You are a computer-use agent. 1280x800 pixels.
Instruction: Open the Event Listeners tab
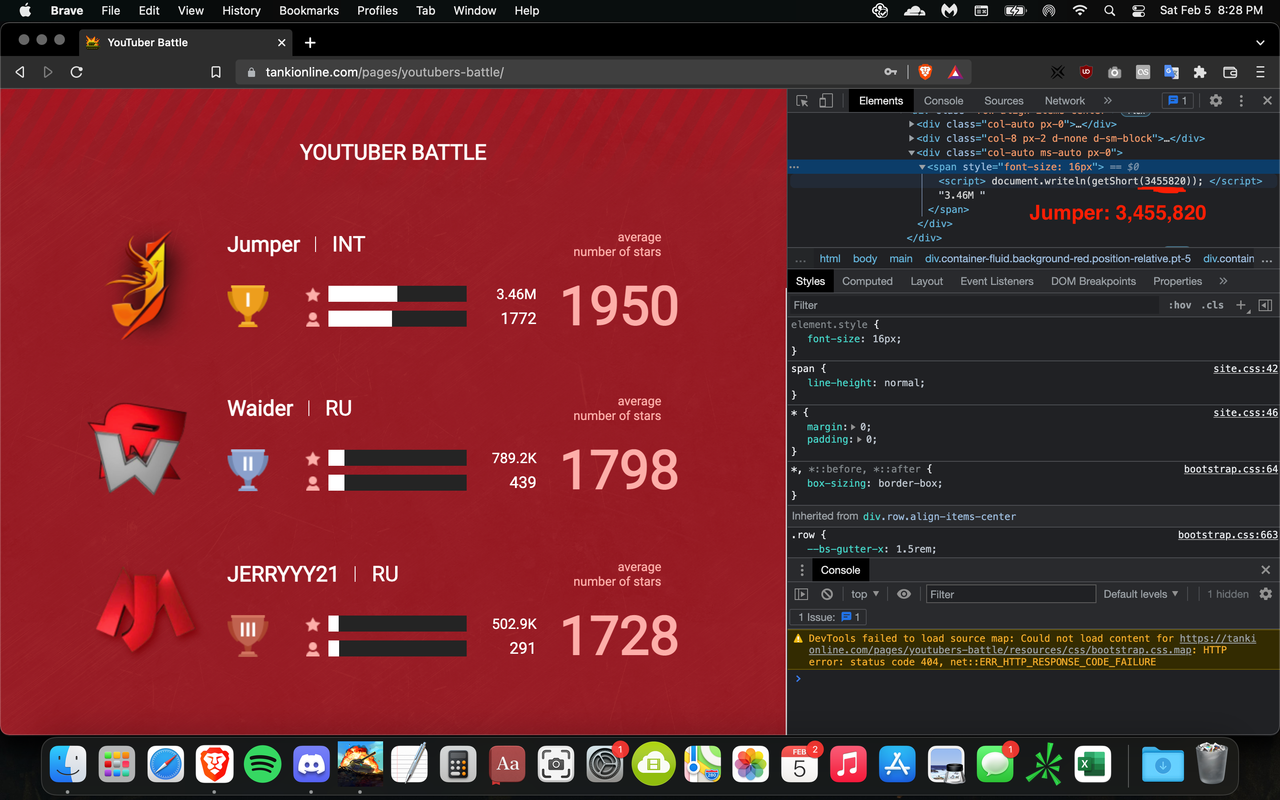(997, 281)
